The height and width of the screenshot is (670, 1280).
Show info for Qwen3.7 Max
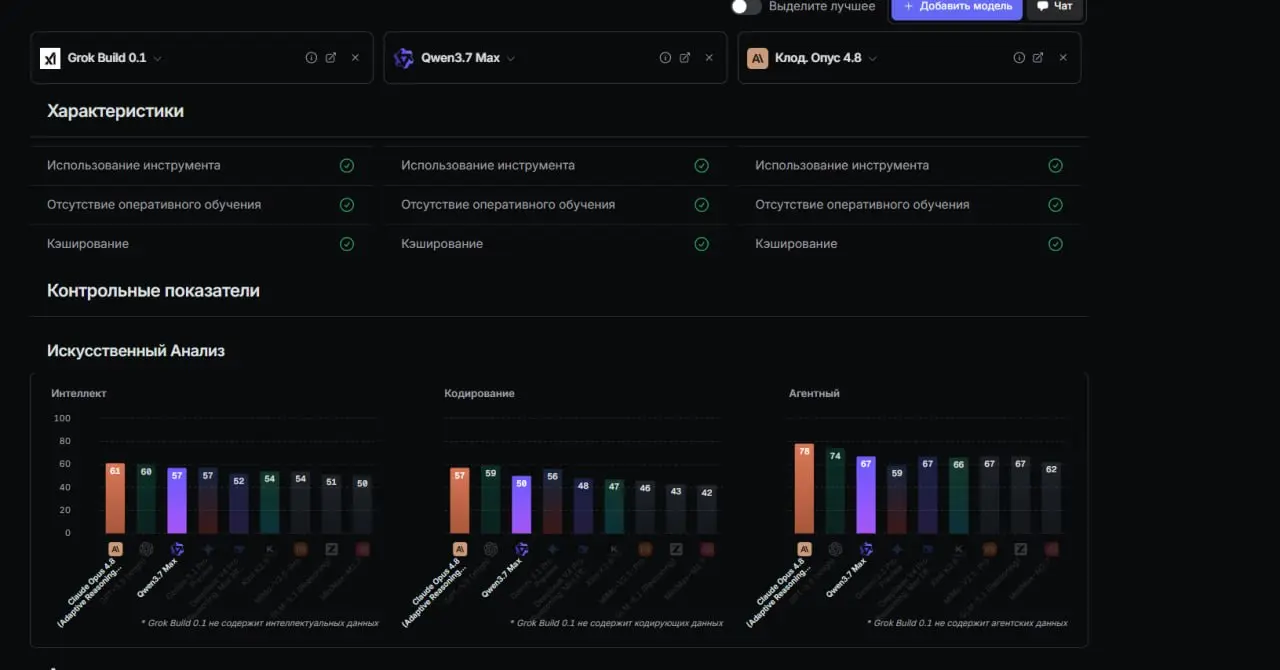pos(665,58)
